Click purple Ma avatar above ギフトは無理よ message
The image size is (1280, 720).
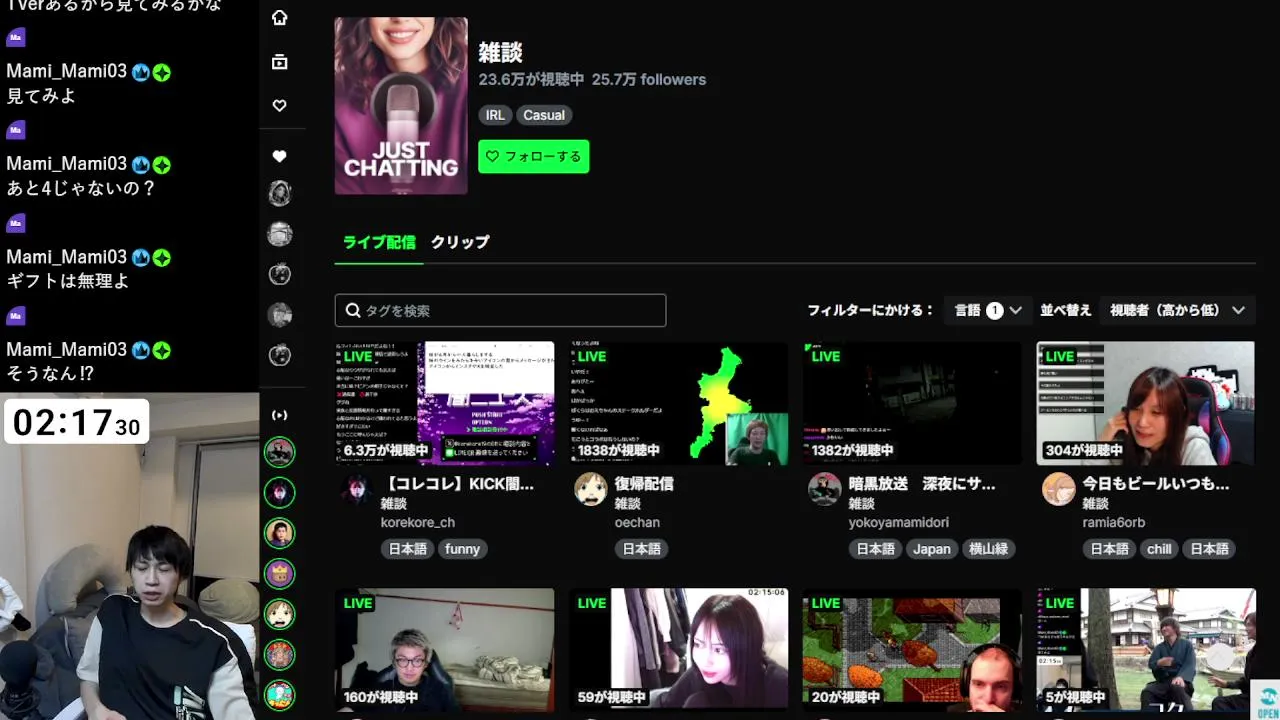[15, 223]
